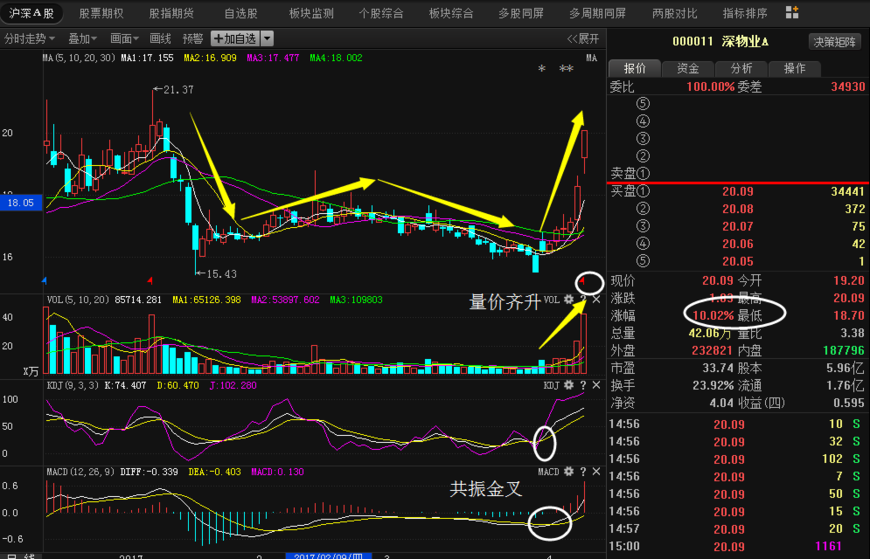
Task: Close the KDJ indicator panel
Action: pyautogui.click(x=596, y=385)
